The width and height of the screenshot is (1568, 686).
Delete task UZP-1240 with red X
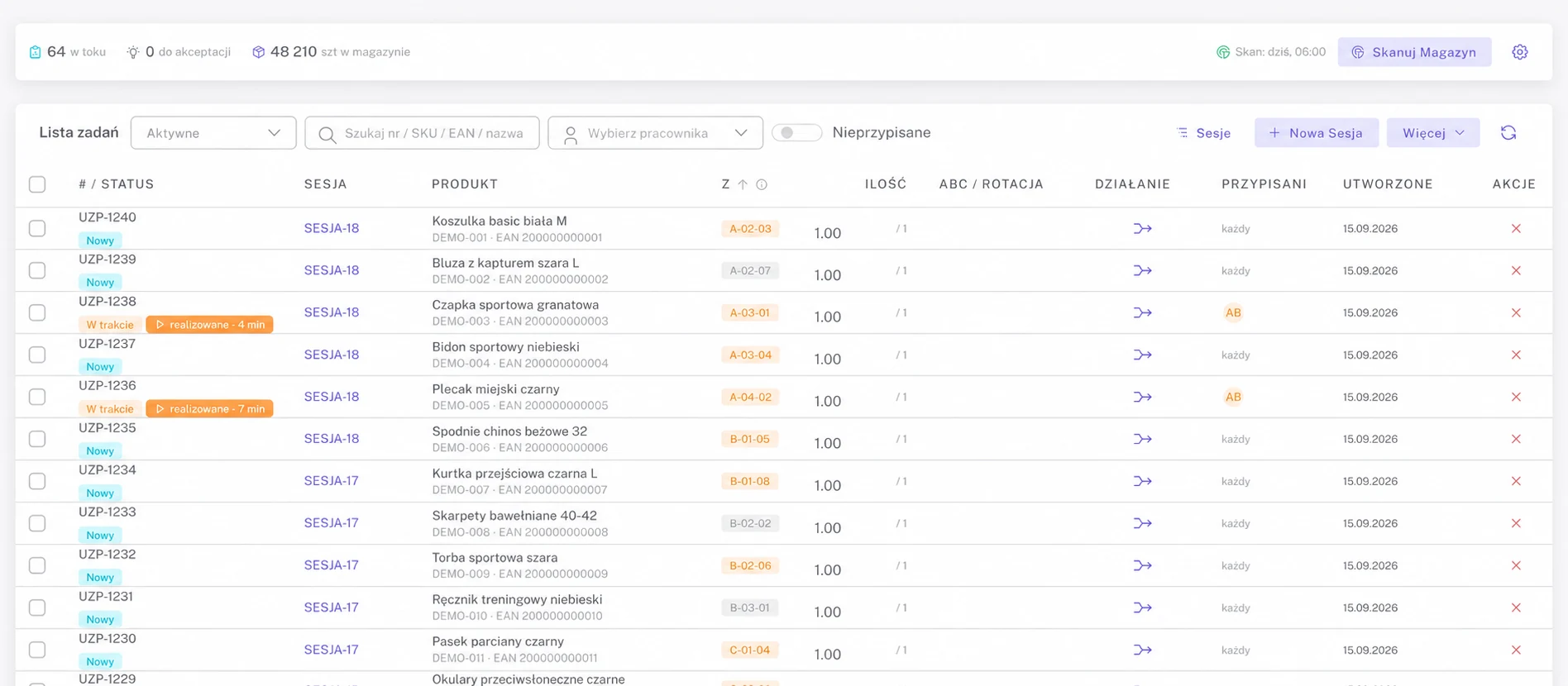click(1516, 228)
